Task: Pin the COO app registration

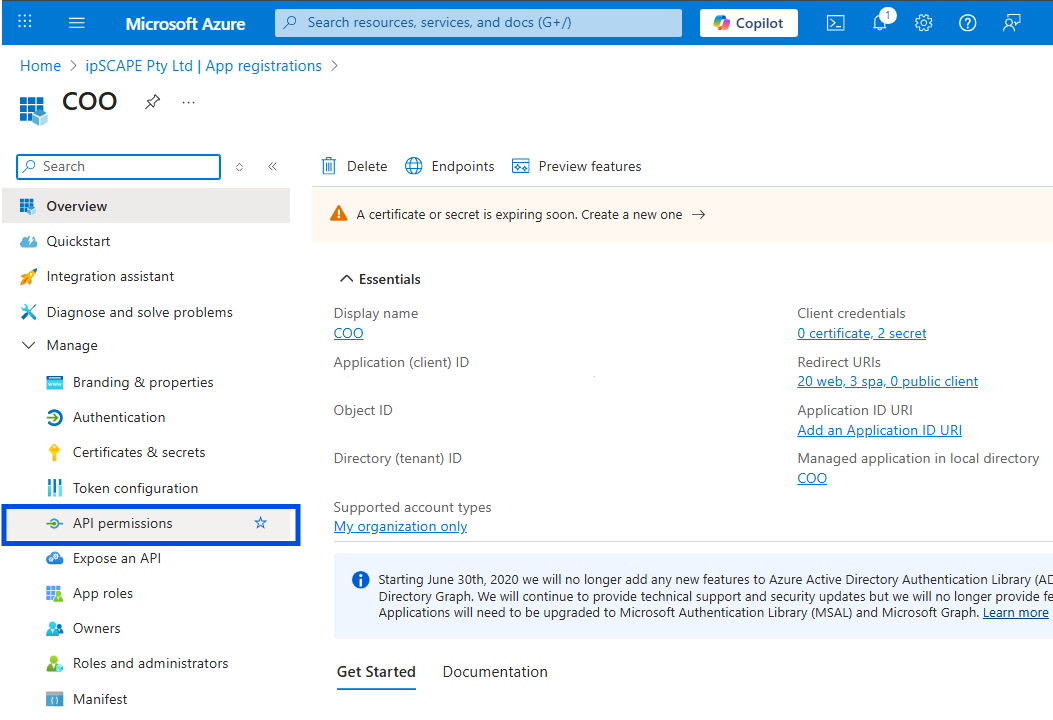Action: [152, 102]
